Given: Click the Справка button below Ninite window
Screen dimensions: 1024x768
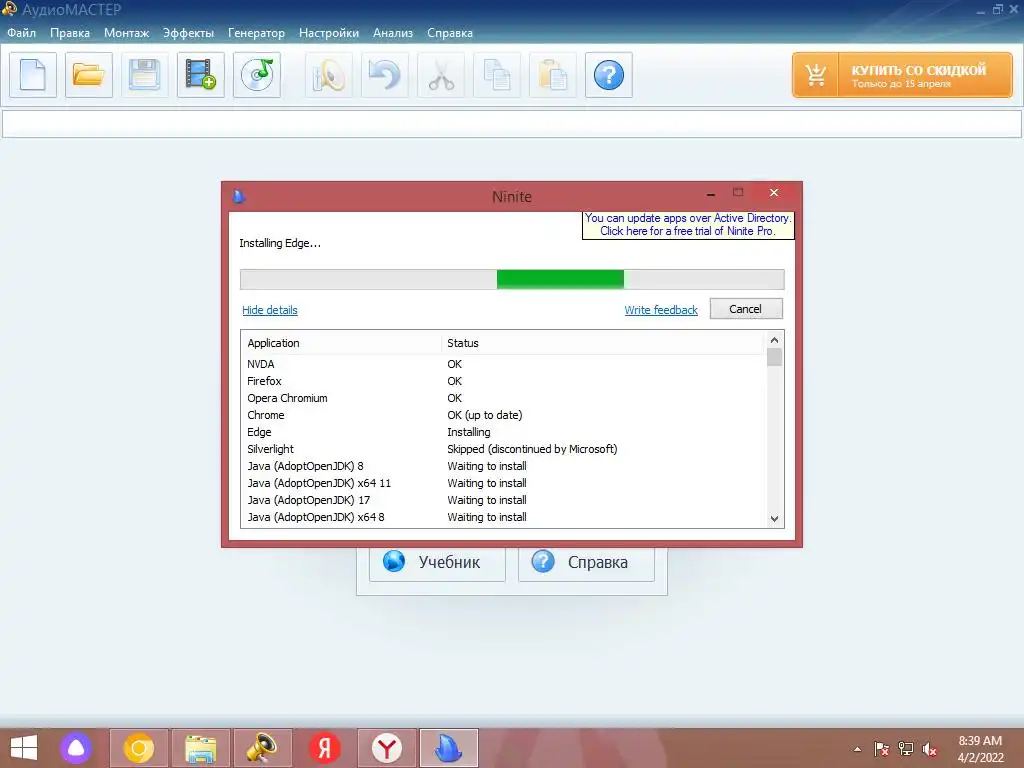Looking at the screenshot, I should (x=586, y=562).
